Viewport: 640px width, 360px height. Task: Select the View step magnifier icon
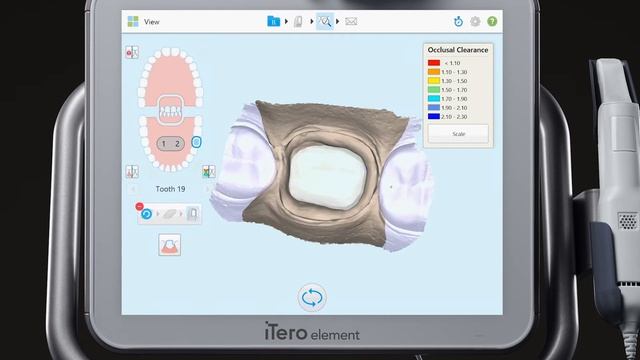[x=325, y=21]
